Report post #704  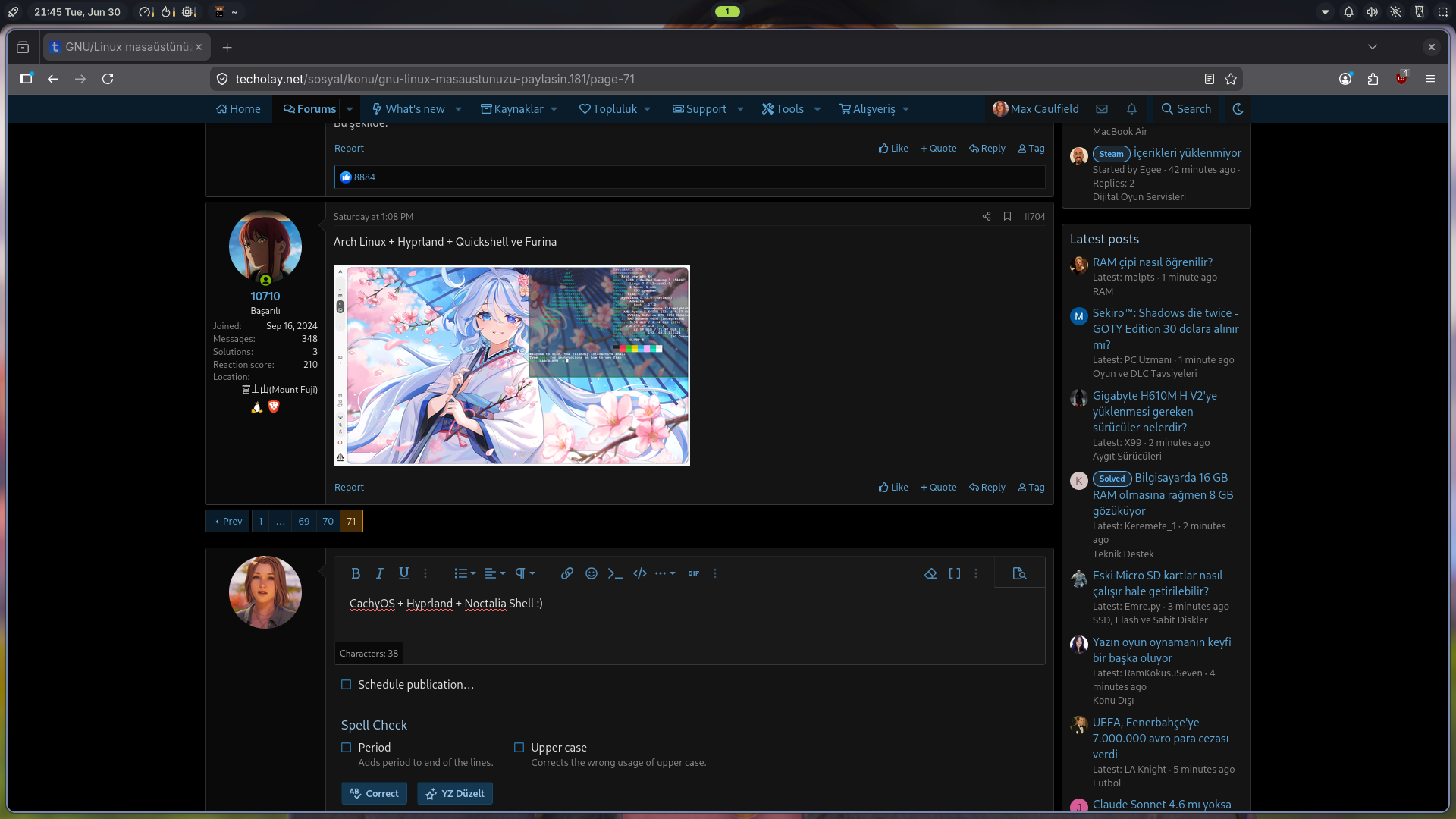click(x=349, y=488)
